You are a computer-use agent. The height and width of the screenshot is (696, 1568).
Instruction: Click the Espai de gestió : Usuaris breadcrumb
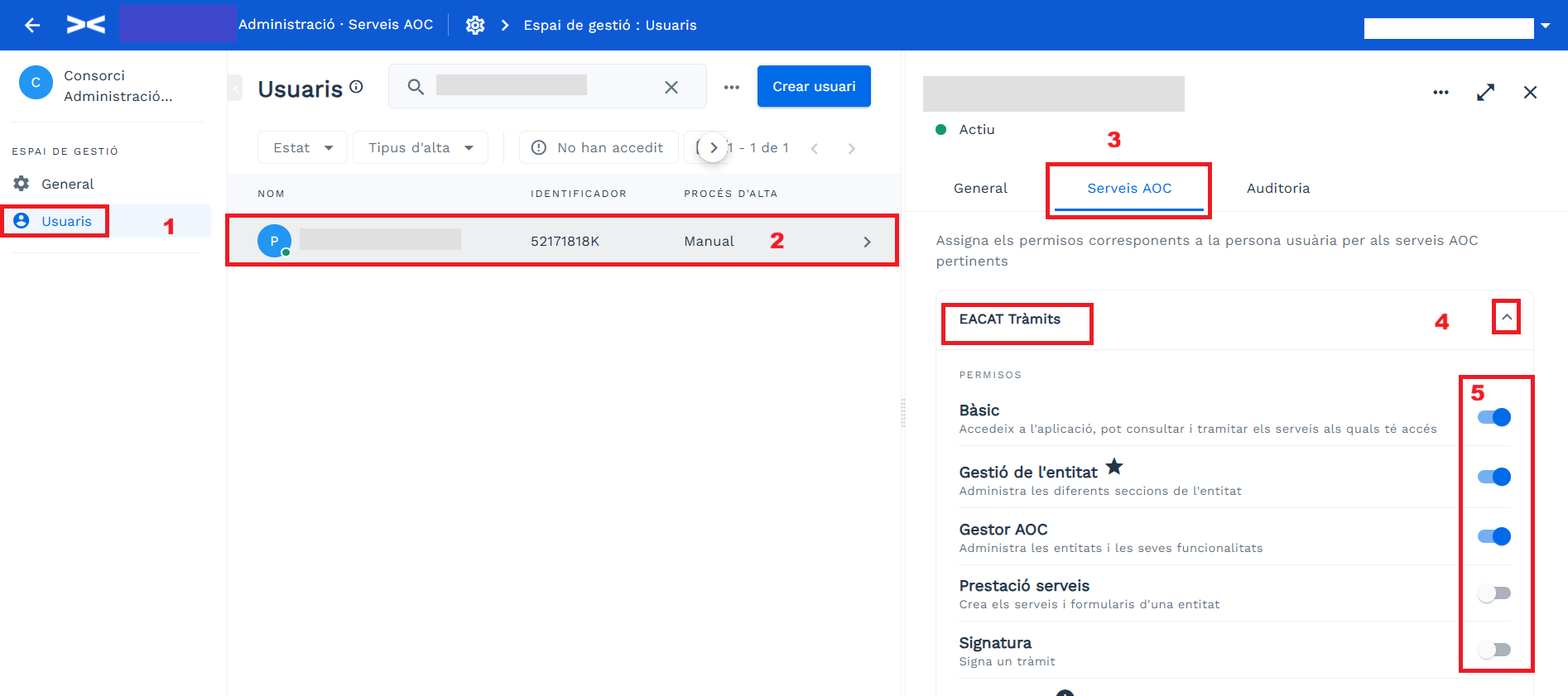click(x=610, y=25)
